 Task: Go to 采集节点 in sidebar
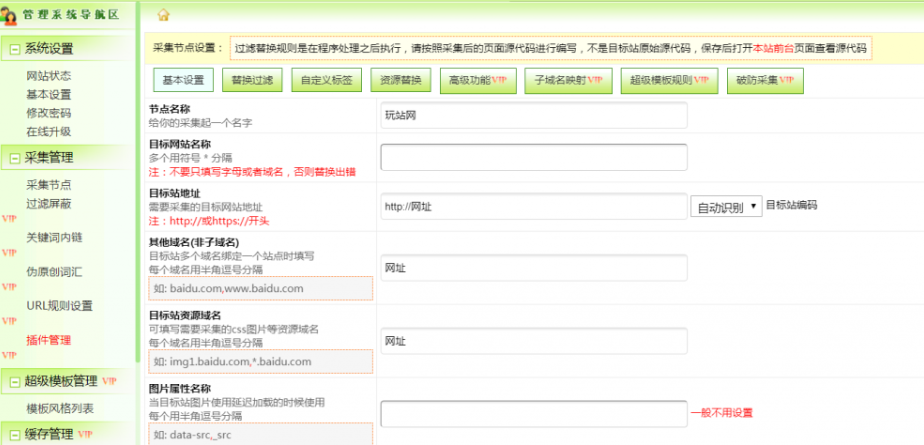click(x=48, y=185)
